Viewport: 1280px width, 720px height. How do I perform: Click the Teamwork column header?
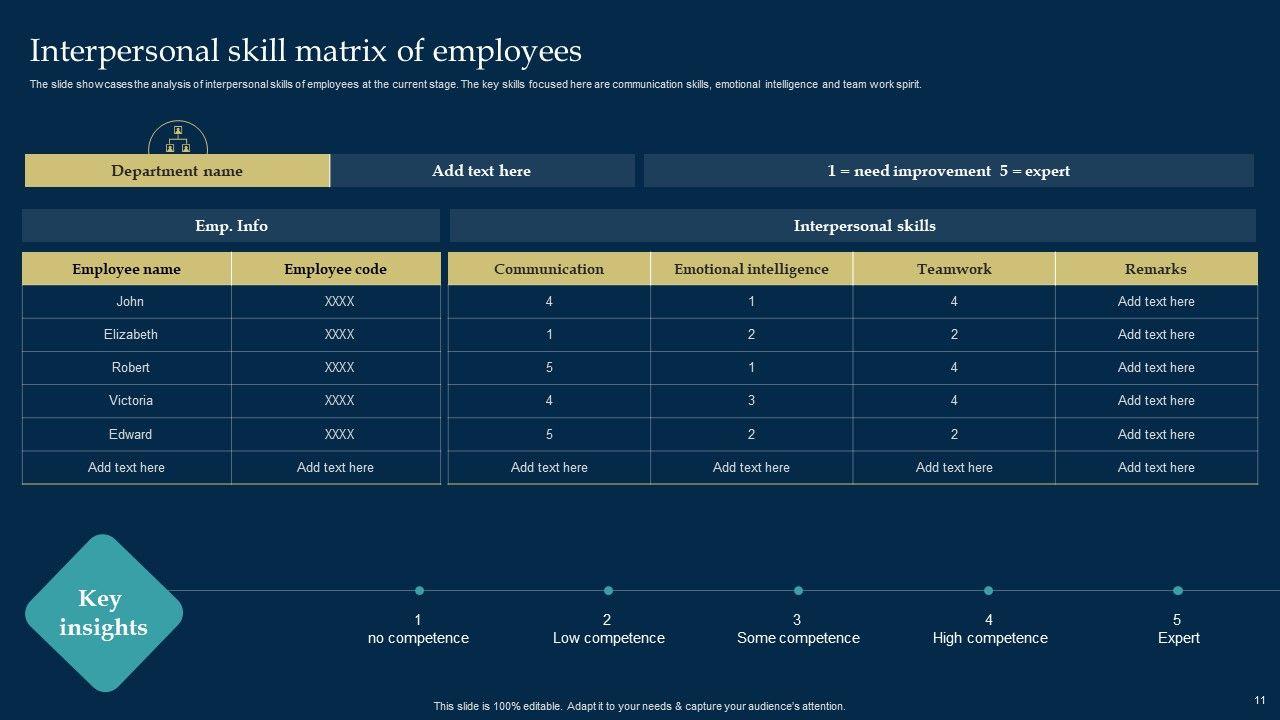[954, 269]
